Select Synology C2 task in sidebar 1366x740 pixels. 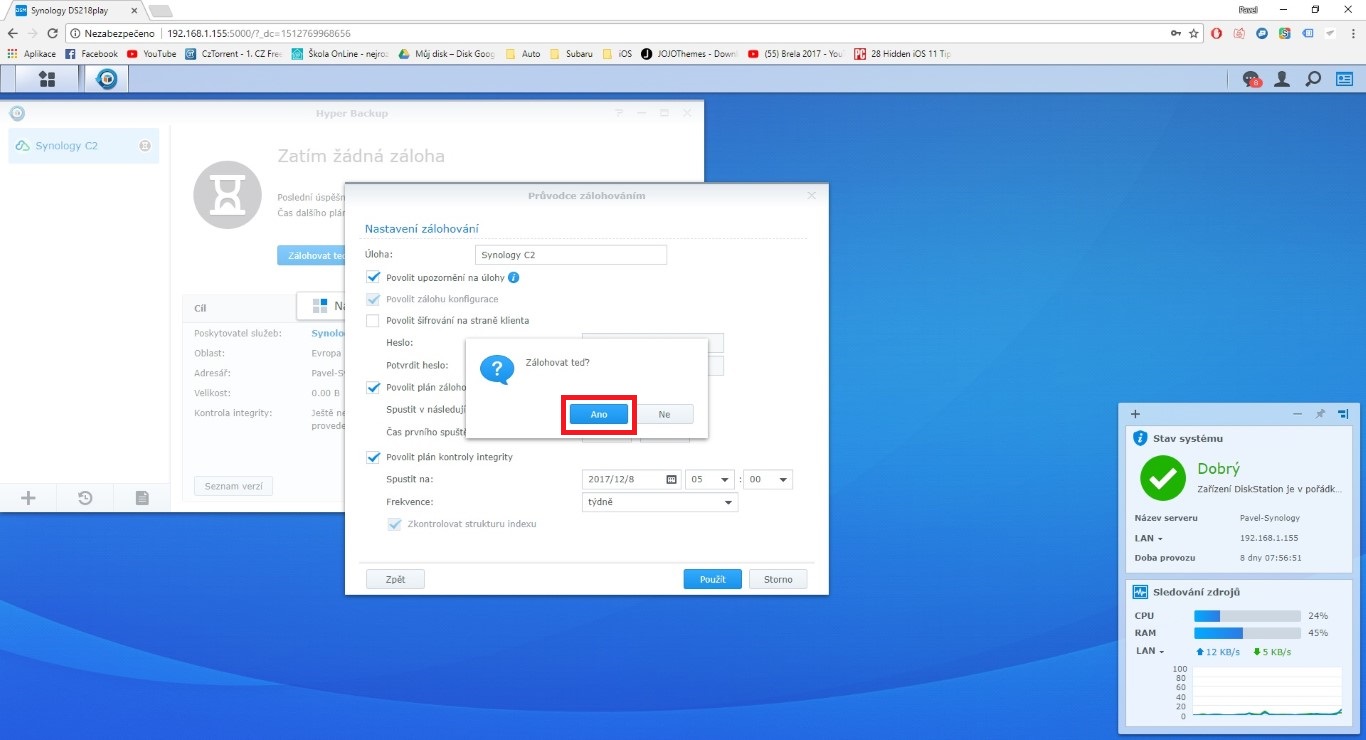tap(84, 146)
